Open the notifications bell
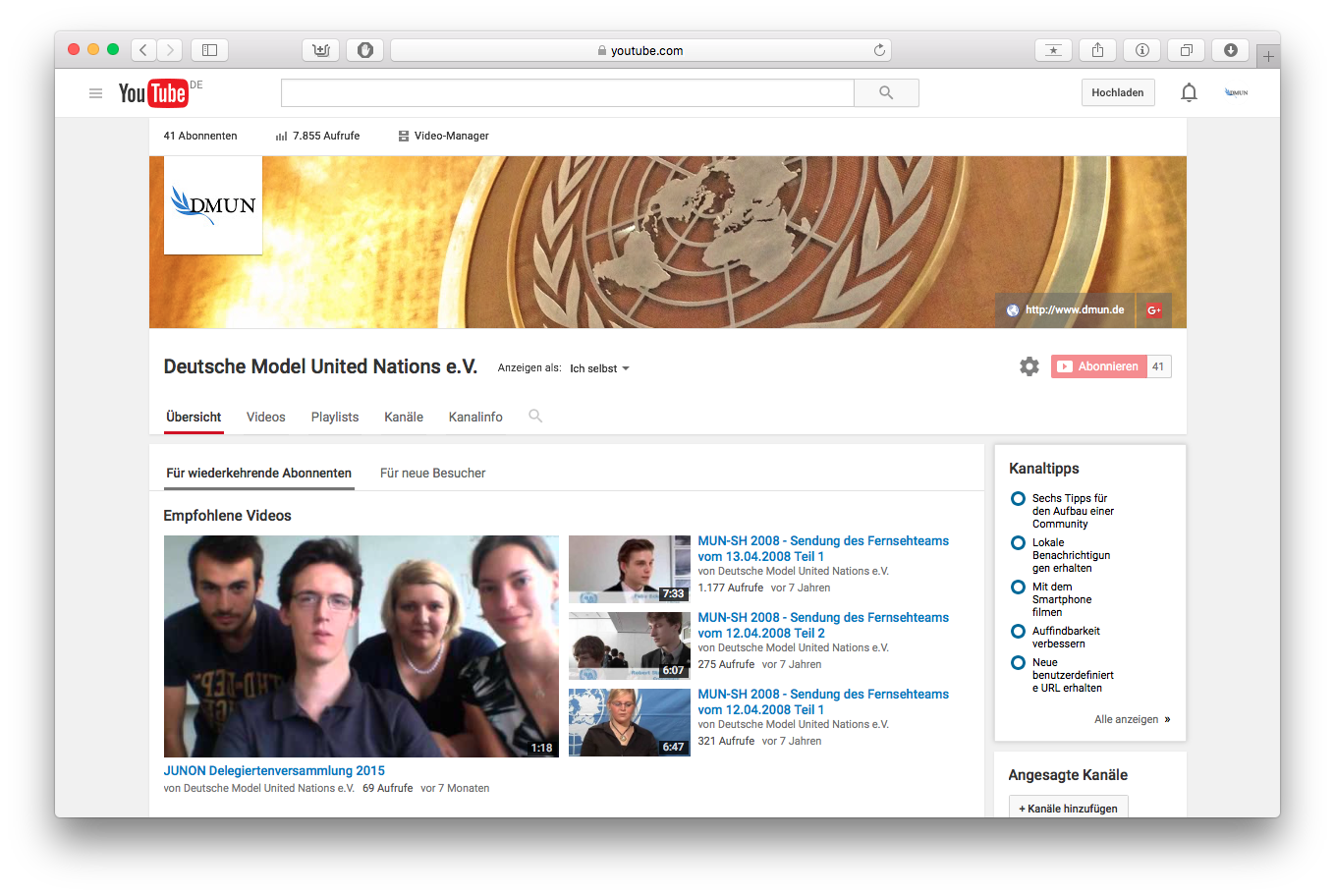 tap(1189, 92)
